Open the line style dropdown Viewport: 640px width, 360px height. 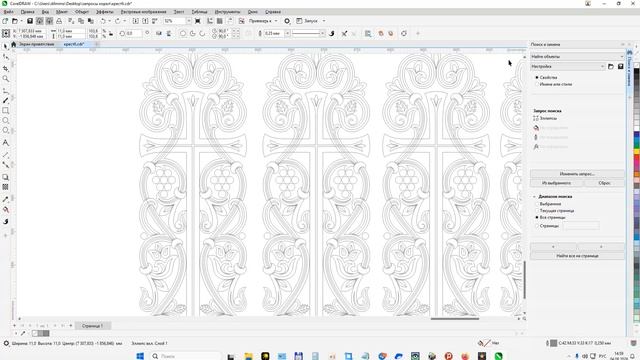[322, 33]
